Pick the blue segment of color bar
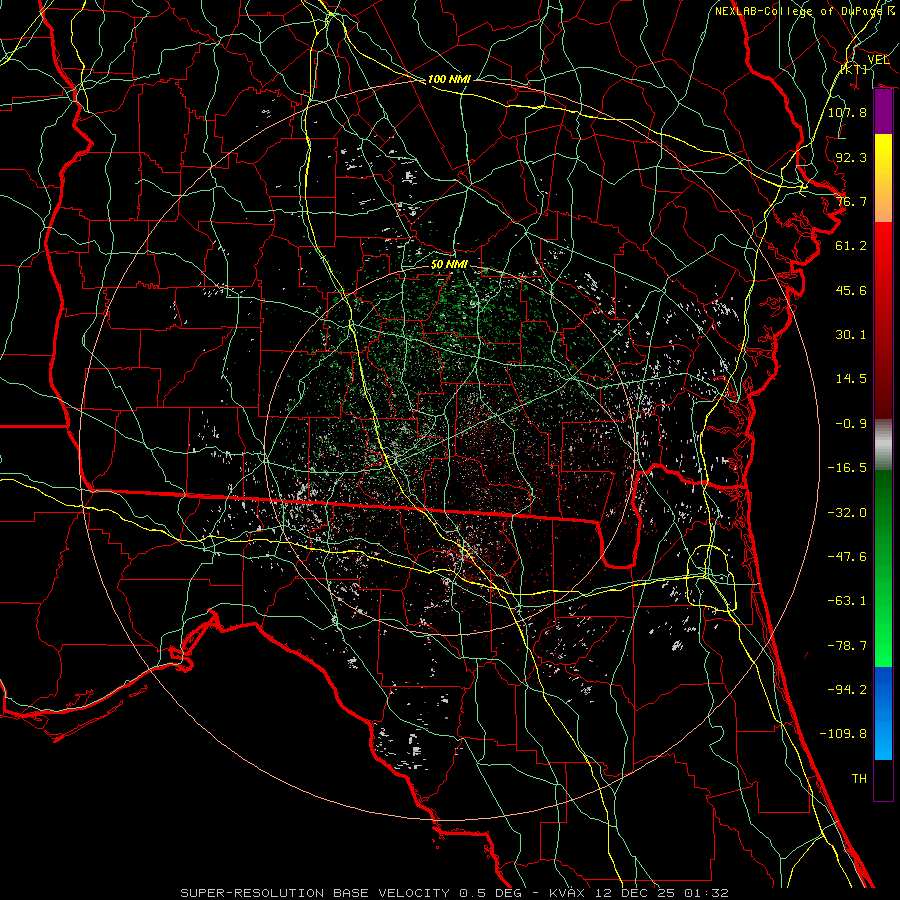 click(883, 713)
